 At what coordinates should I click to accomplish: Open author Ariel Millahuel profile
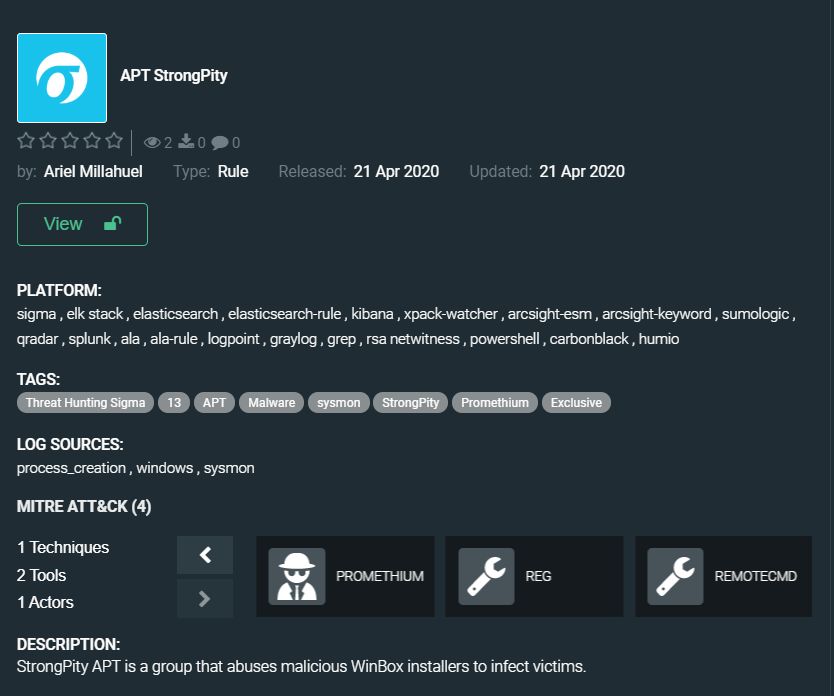click(x=93, y=172)
